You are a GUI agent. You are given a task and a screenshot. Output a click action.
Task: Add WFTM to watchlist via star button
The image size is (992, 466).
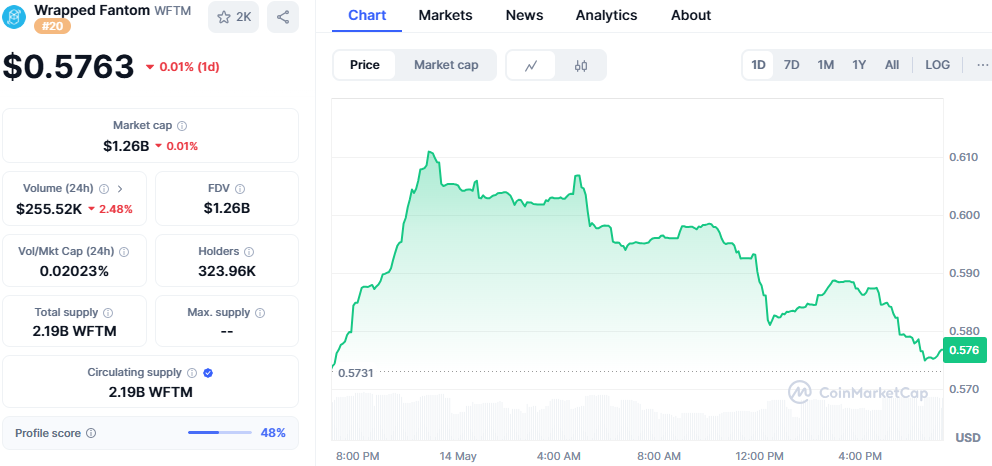click(233, 17)
